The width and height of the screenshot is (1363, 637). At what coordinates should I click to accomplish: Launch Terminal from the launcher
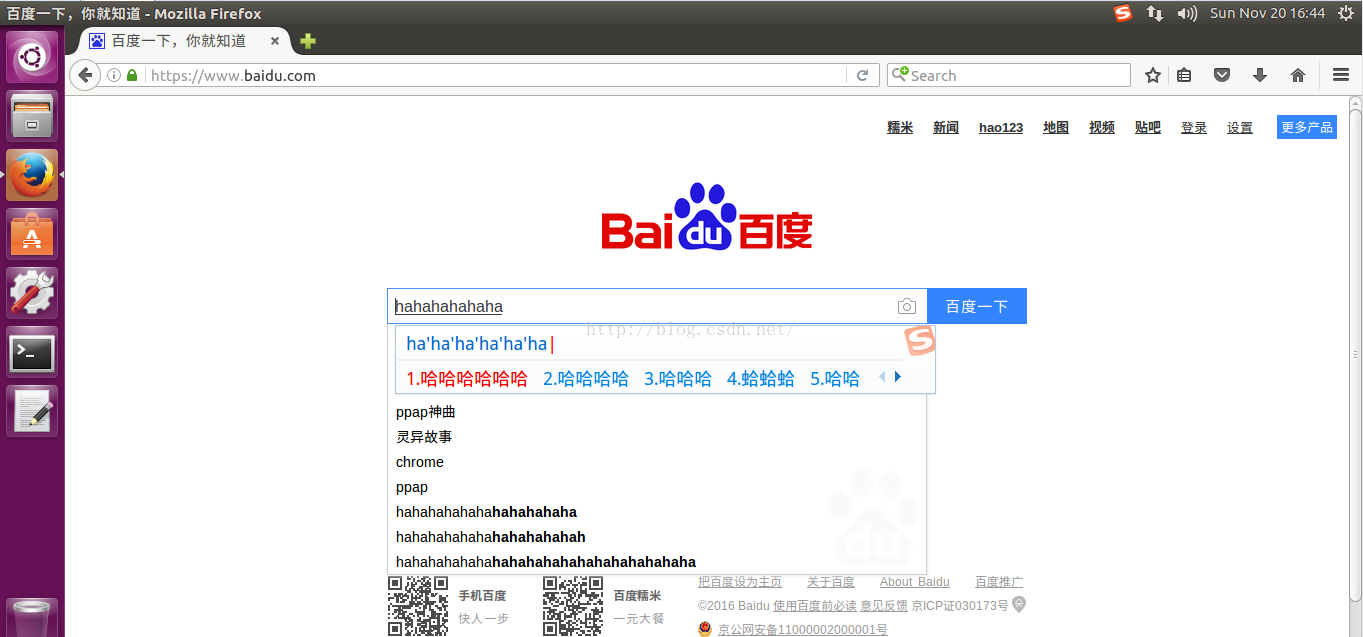coord(33,352)
